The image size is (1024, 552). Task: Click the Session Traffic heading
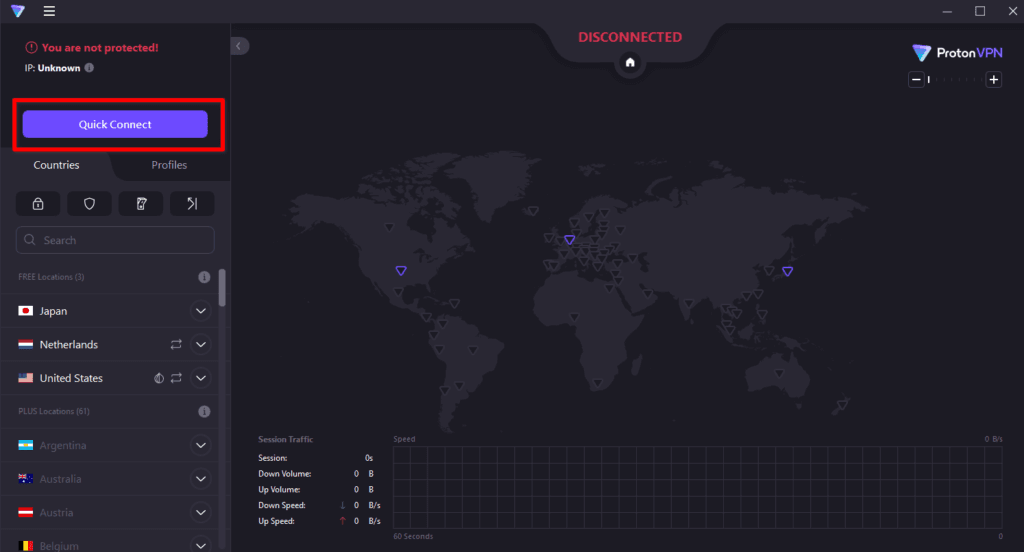pyautogui.click(x=285, y=439)
